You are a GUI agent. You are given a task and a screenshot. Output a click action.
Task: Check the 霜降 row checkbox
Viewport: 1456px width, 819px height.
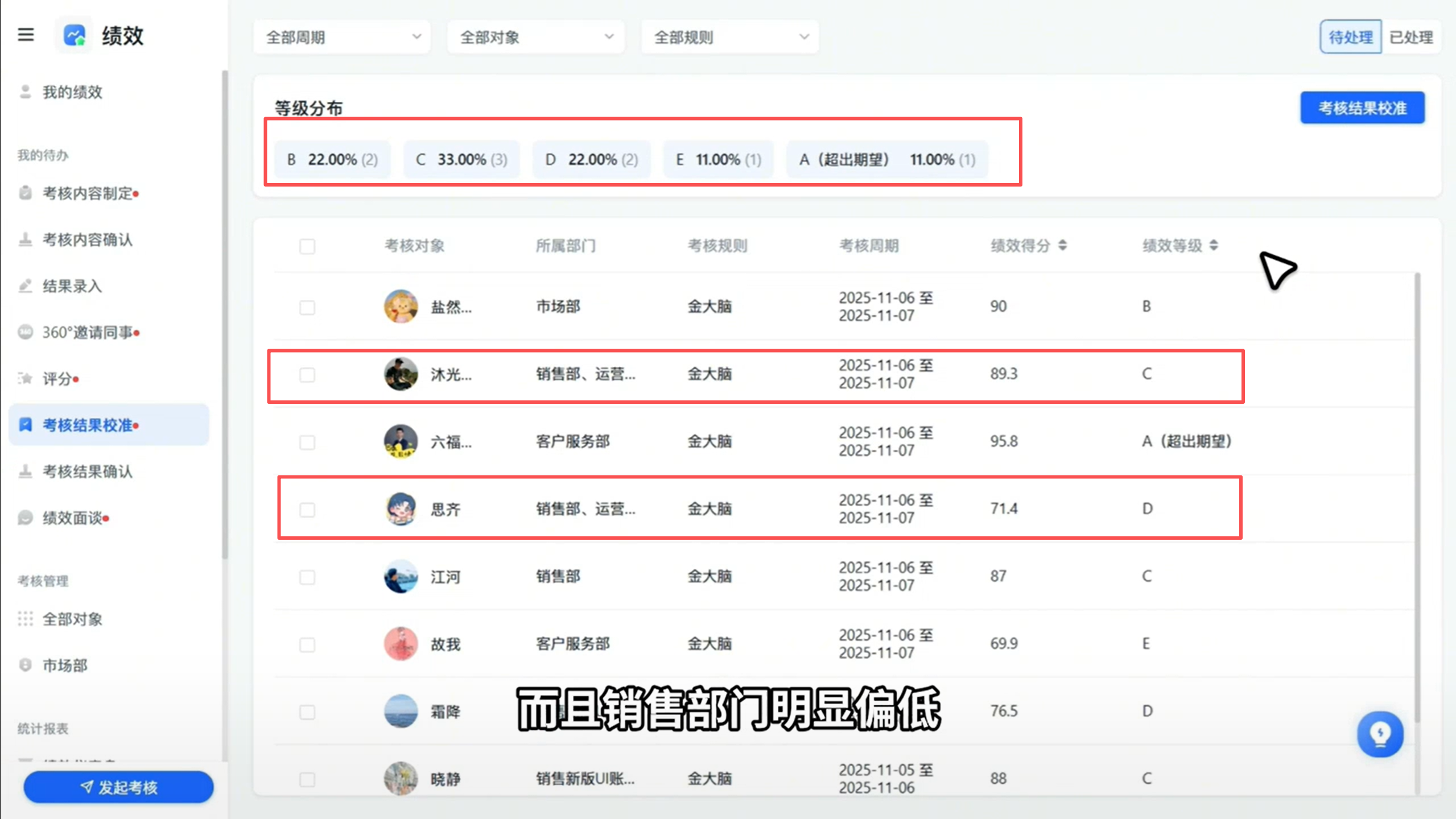pyautogui.click(x=307, y=712)
